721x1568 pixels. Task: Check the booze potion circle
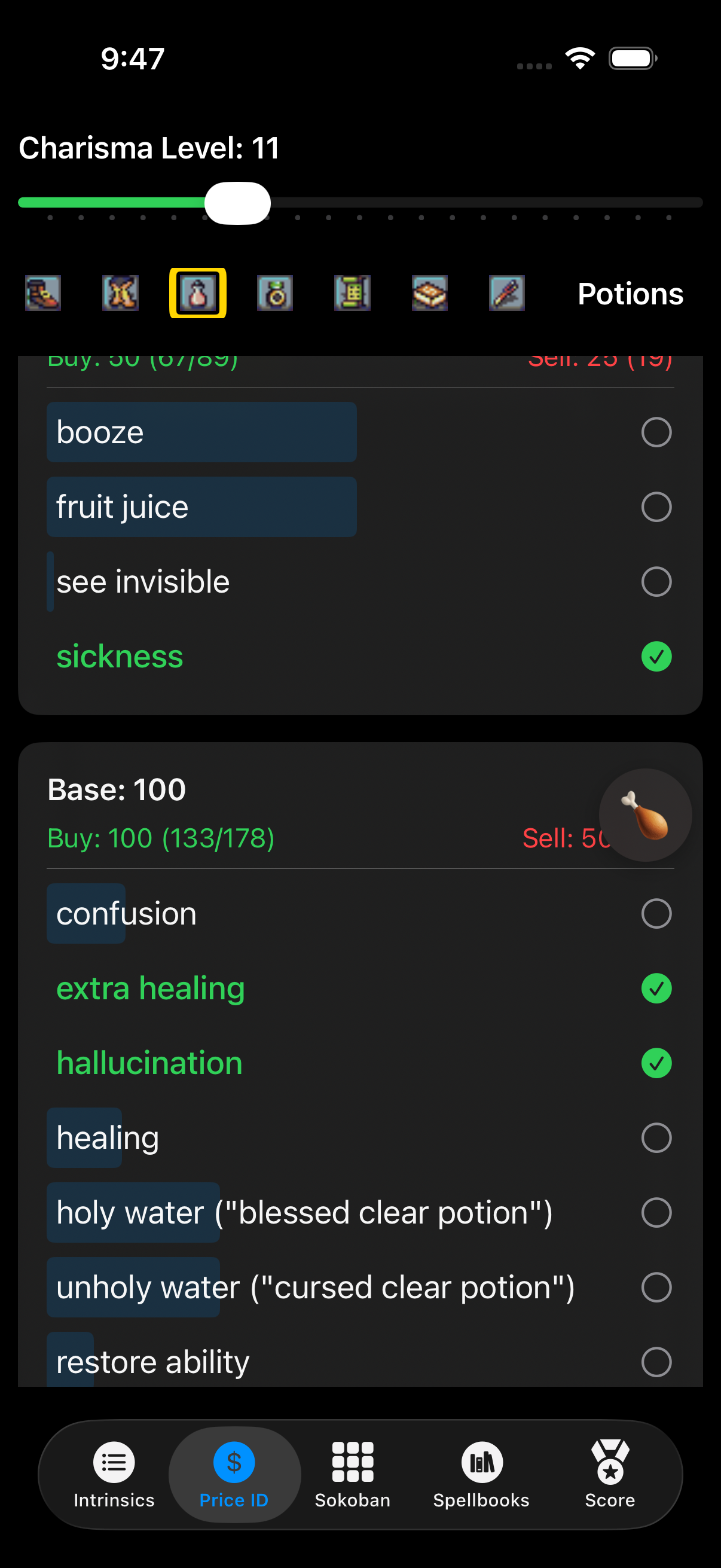pos(656,432)
